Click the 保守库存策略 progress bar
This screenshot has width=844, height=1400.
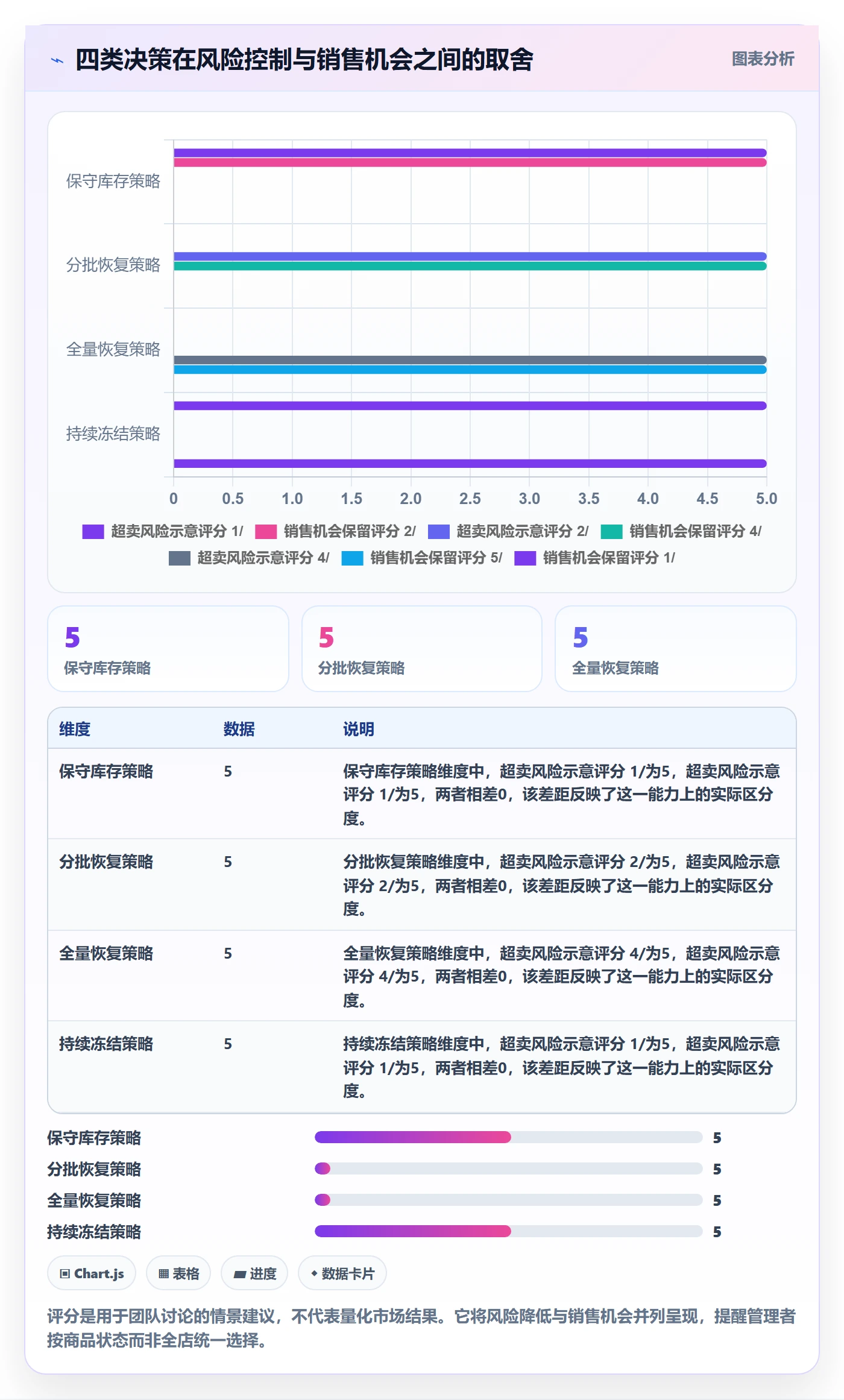coord(509,1137)
